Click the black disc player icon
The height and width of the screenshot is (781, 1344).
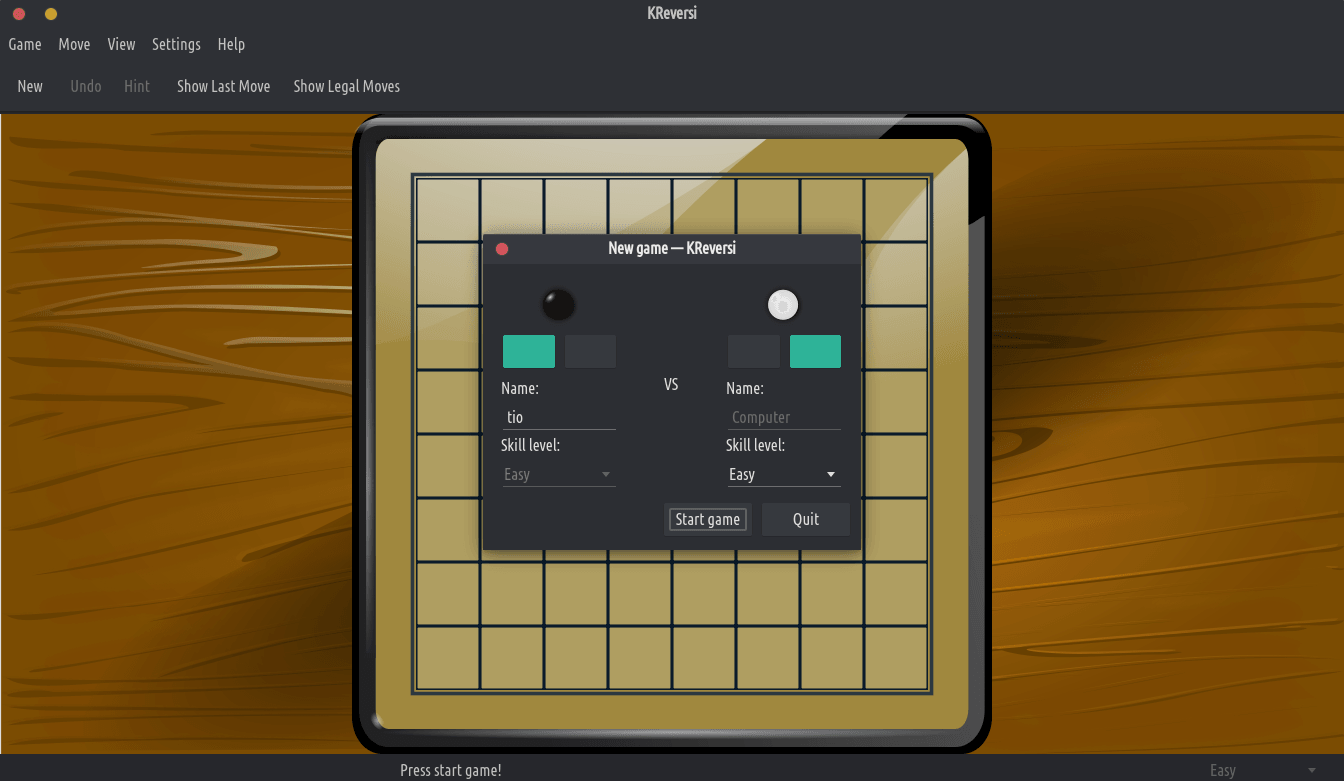[x=558, y=304]
